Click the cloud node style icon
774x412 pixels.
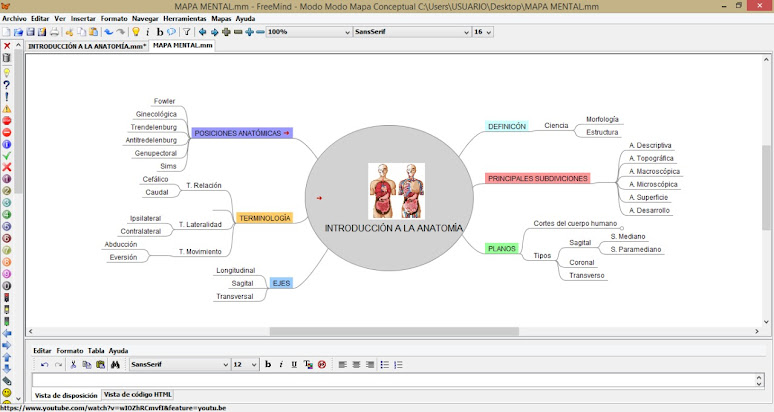pyautogui.click(x=171, y=32)
